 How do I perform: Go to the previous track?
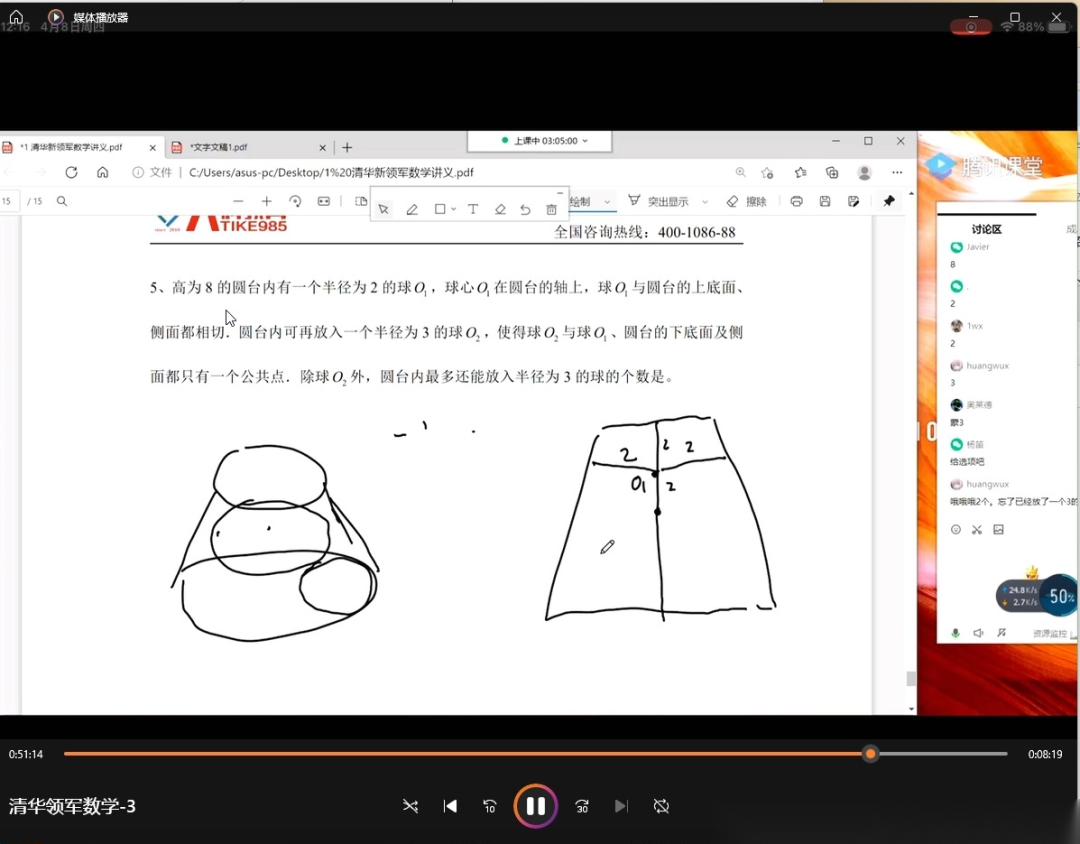pyautogui.click(x=450, y=806)
